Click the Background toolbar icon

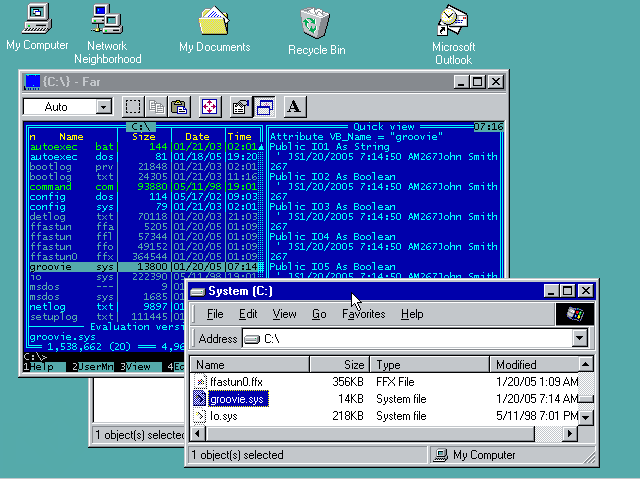point(264,107)
